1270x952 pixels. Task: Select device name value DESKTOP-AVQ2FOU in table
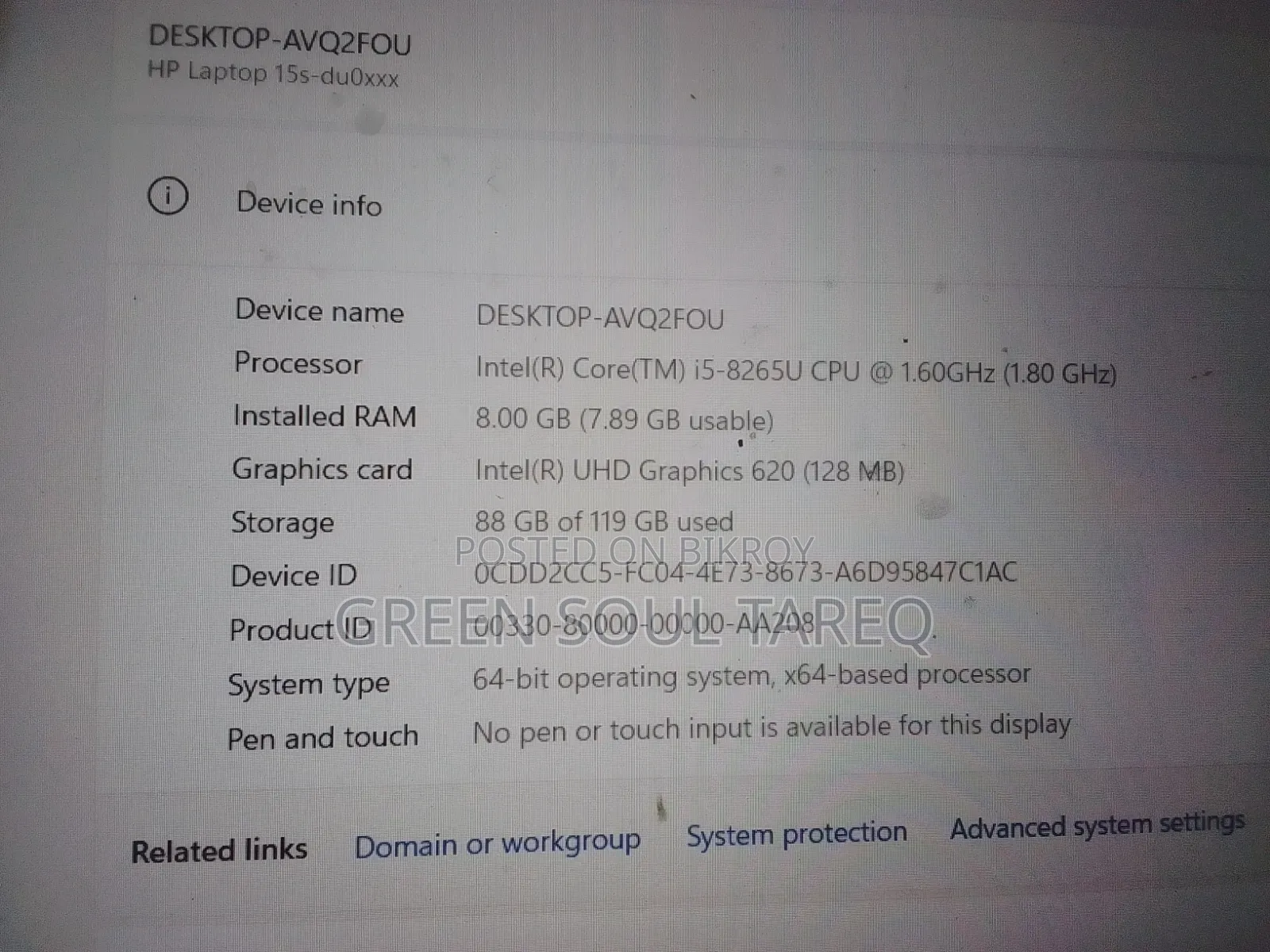click(600, 318)
